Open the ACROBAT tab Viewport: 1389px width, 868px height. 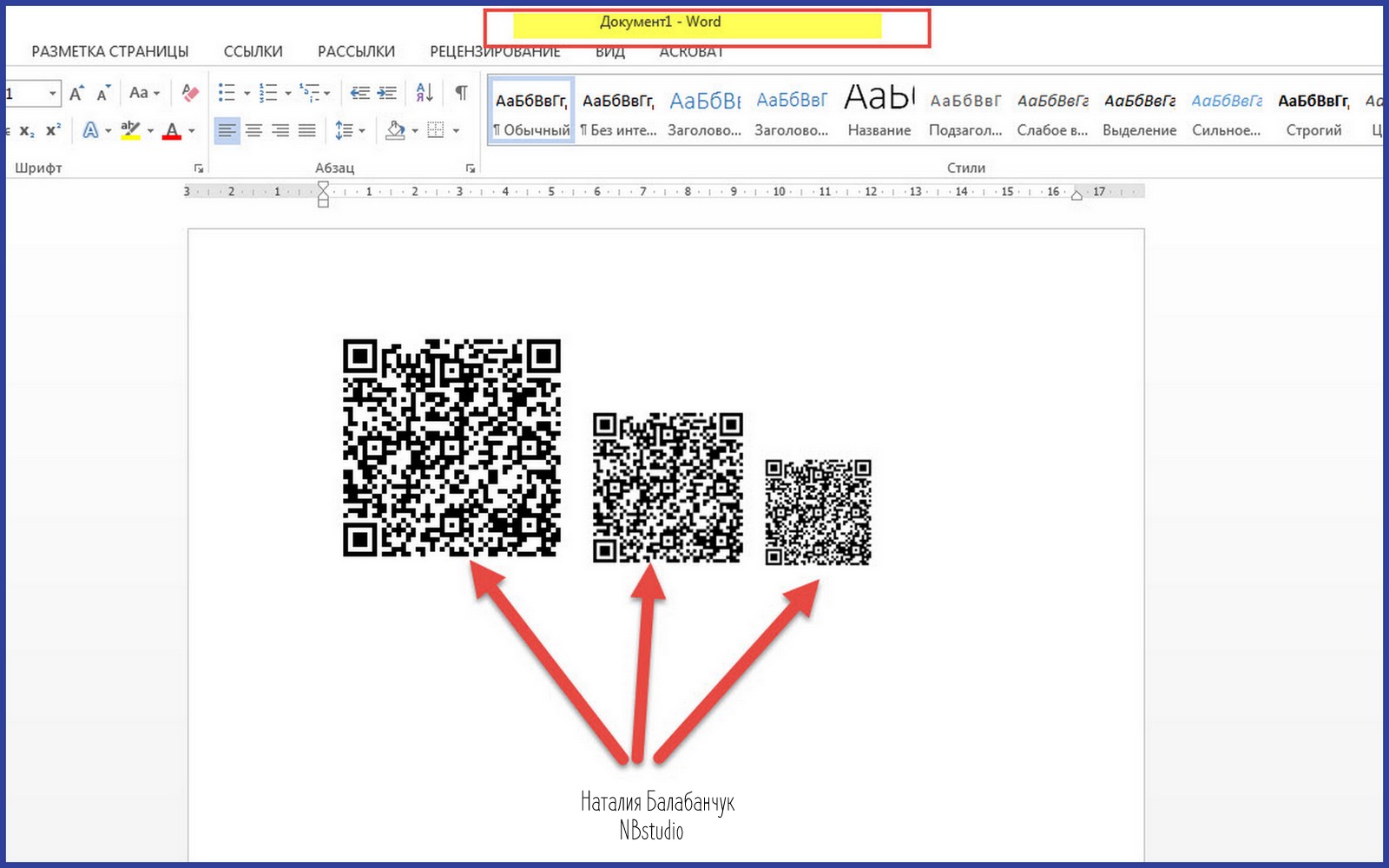tap(691, 52)
